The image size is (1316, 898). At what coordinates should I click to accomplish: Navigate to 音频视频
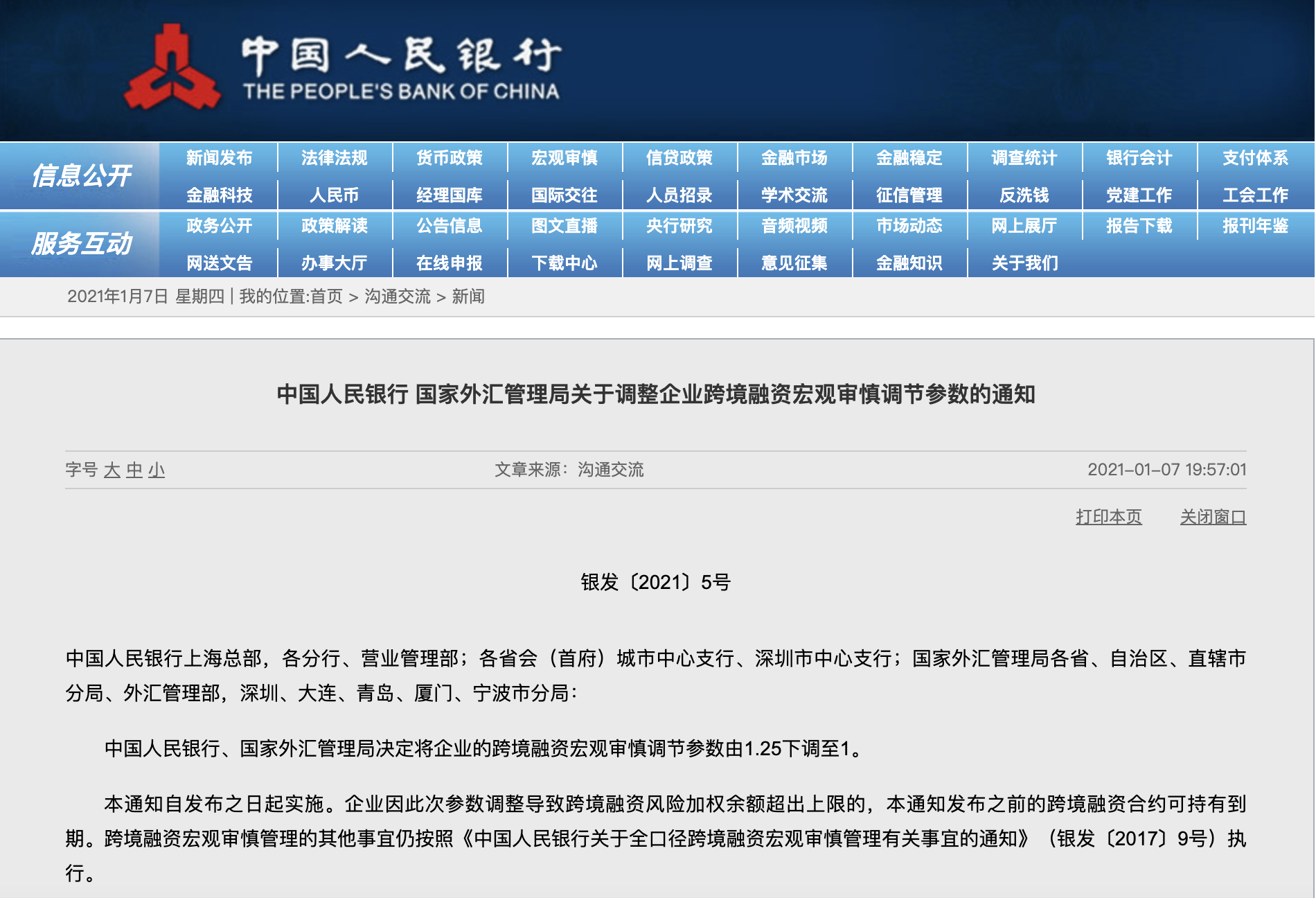pyautogui.click(x=794, y=226)
